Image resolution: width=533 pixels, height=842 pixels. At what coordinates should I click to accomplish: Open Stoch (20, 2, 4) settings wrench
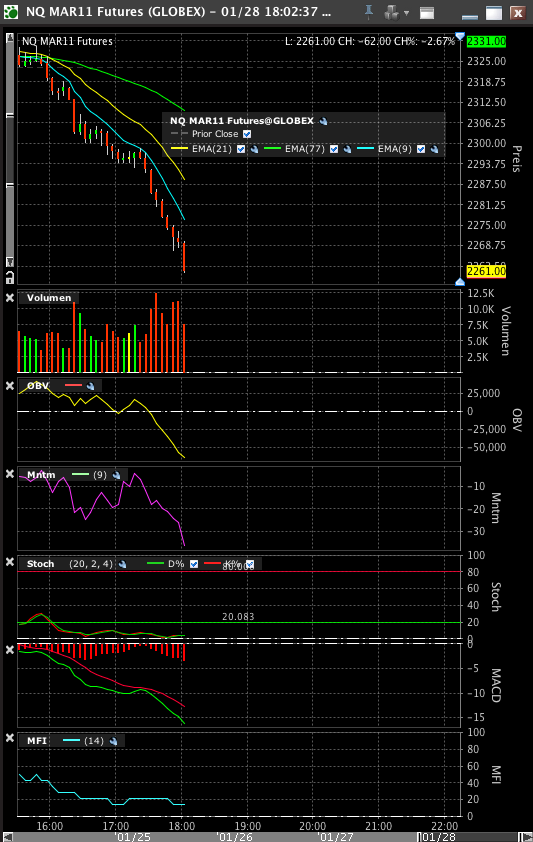click(122, 564)
